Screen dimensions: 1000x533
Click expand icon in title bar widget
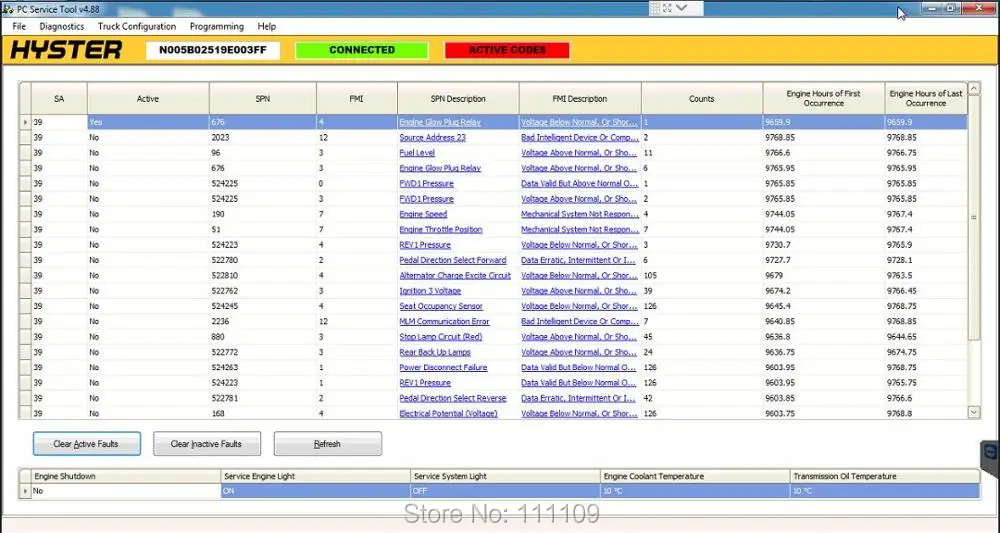coord(667,8)
